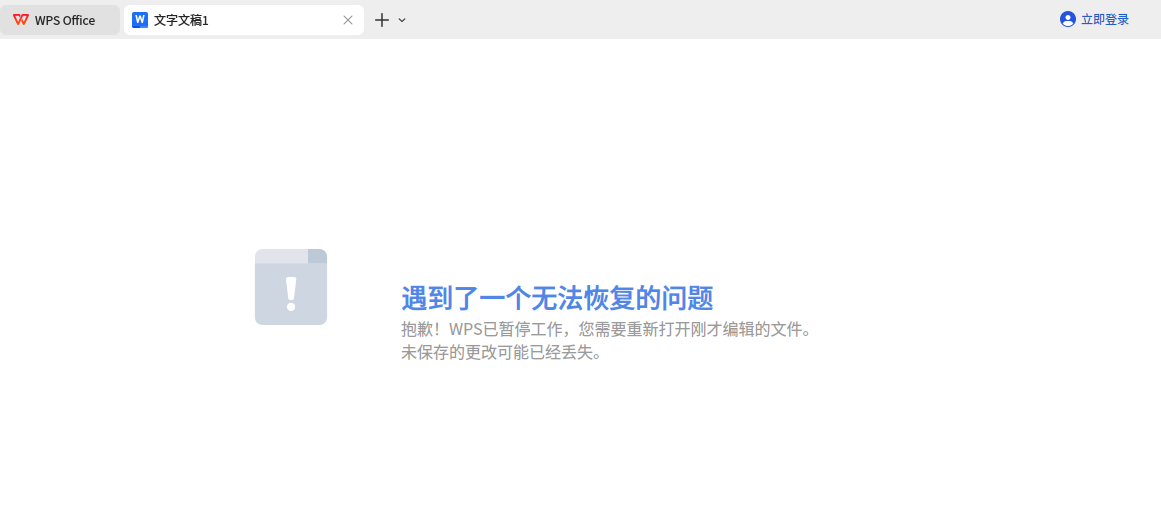Expand the new tab dropdown arrow
This screenshot has height=522, width=1161.
tap(402, 20)
